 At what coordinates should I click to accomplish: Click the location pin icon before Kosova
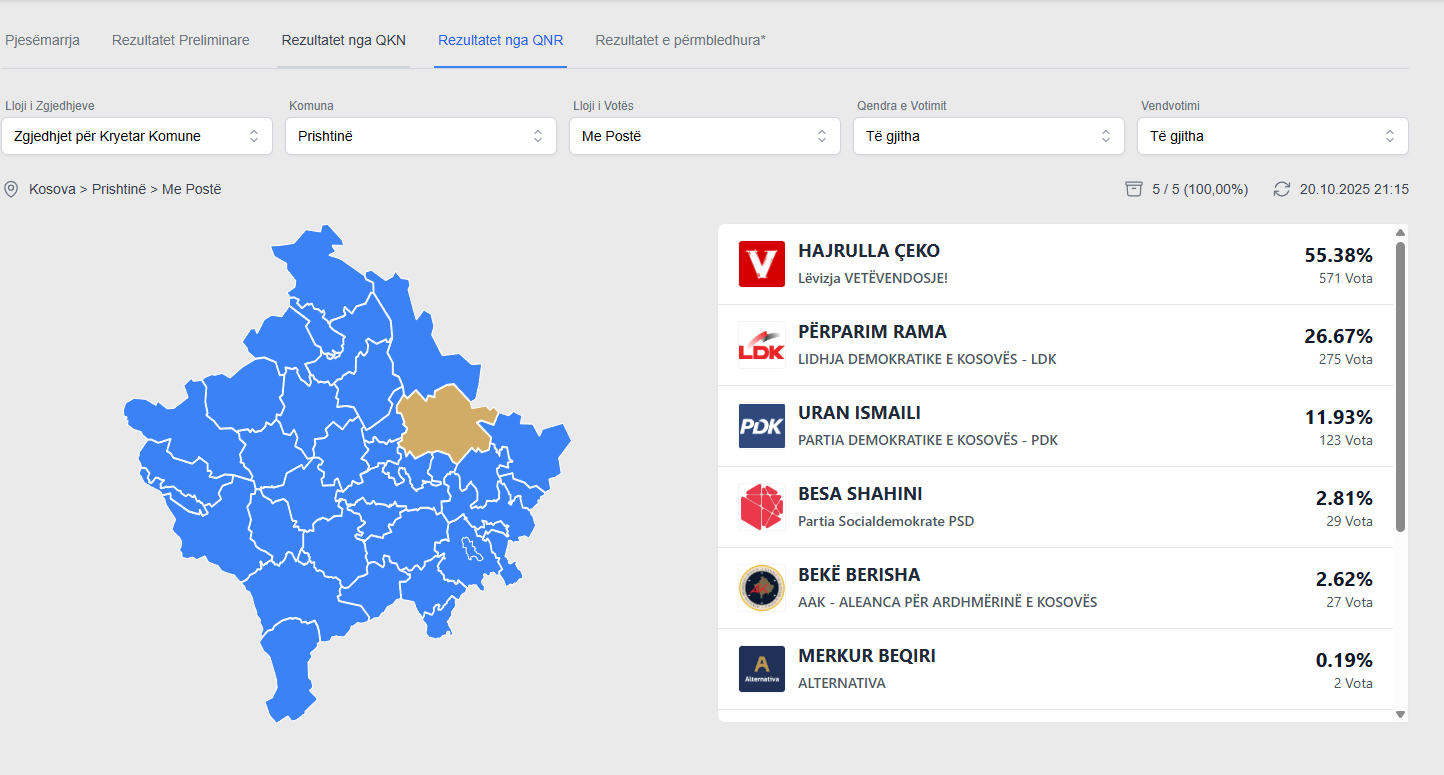[11, 189]
